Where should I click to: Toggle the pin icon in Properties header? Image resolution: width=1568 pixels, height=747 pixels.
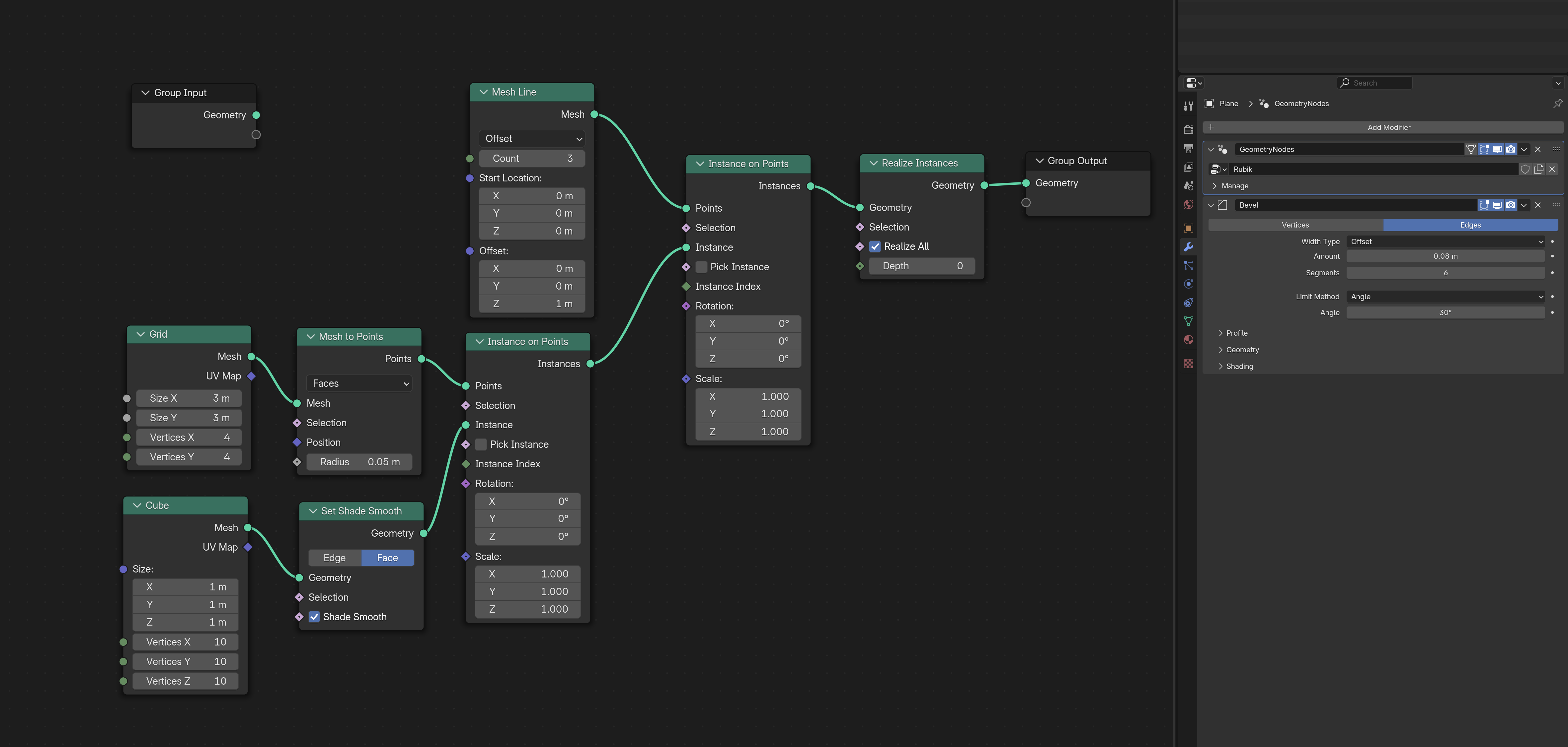(1557, 103)
